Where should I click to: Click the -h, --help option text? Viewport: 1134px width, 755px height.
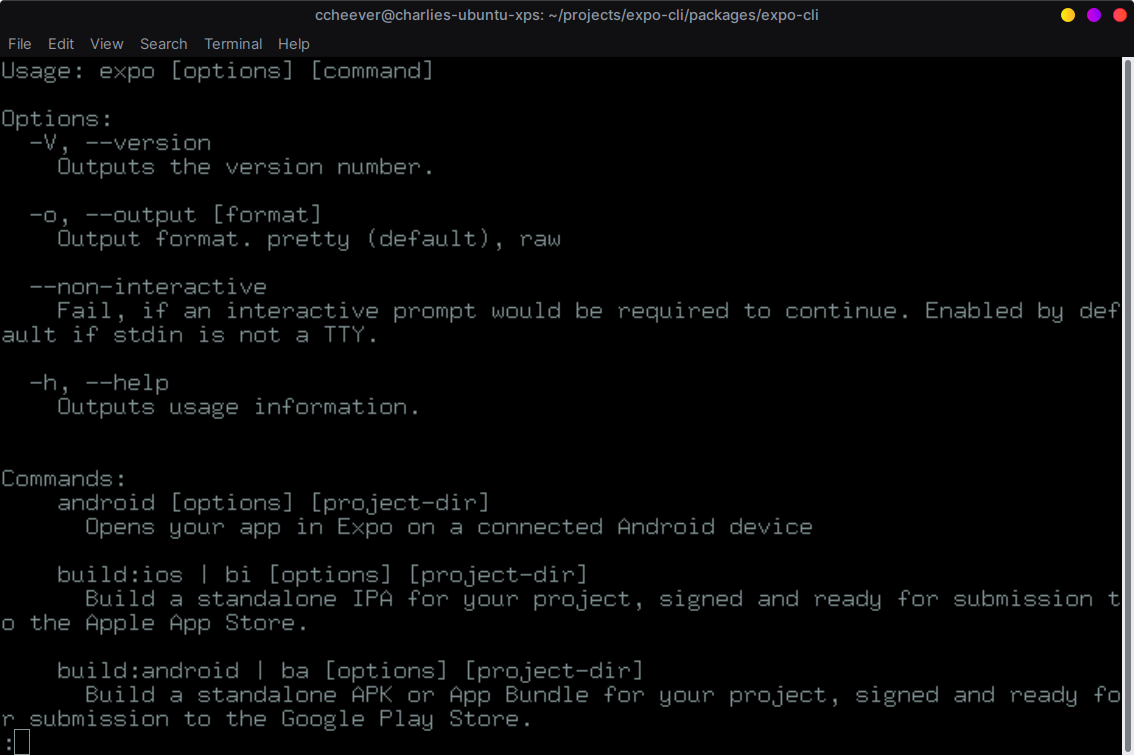100,382
